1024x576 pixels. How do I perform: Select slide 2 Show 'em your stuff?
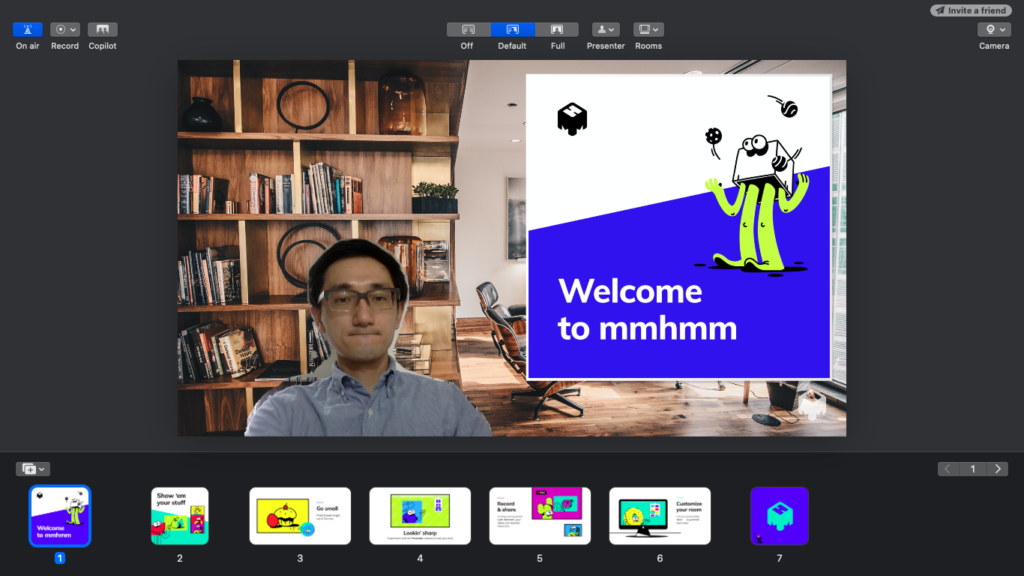coord(180,516)
